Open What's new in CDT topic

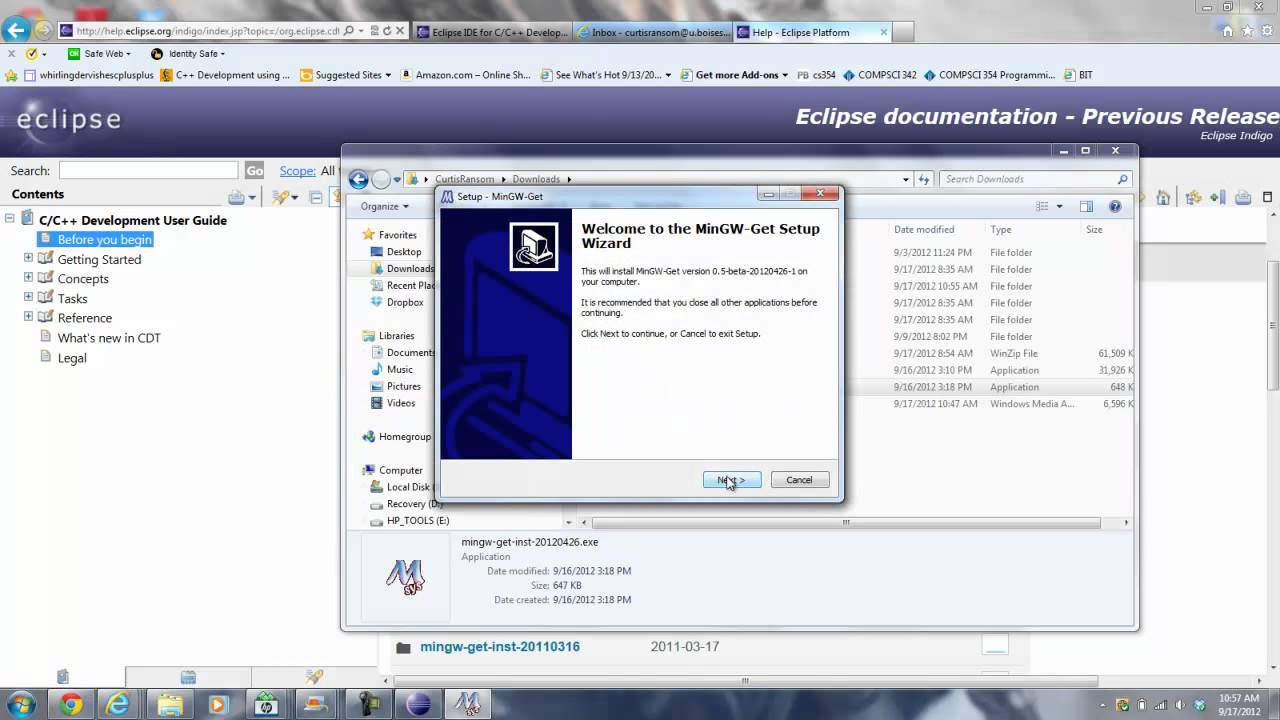click(x=109, y=337)
